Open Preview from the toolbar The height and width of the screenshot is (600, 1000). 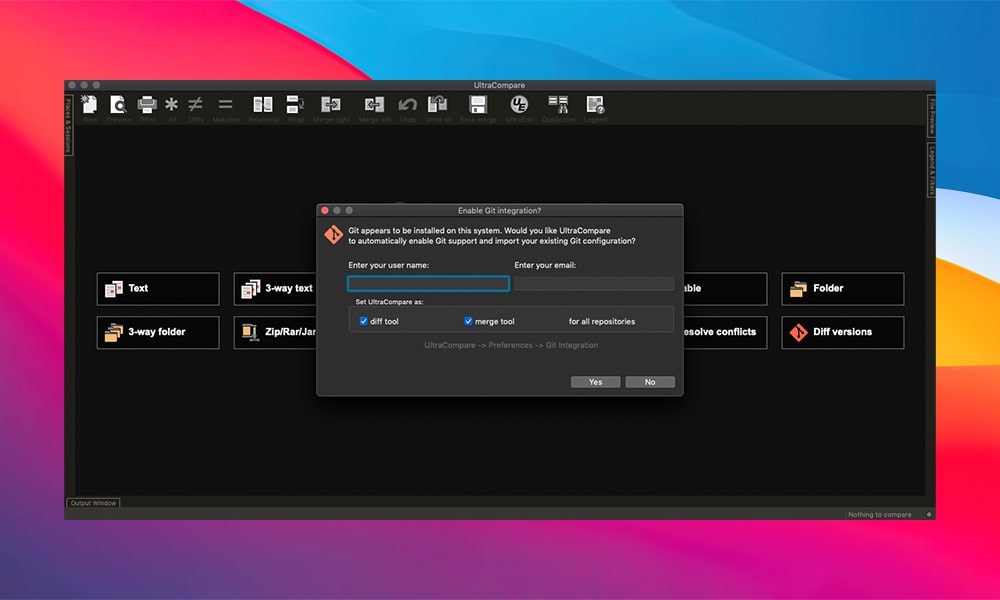point(118,105)
